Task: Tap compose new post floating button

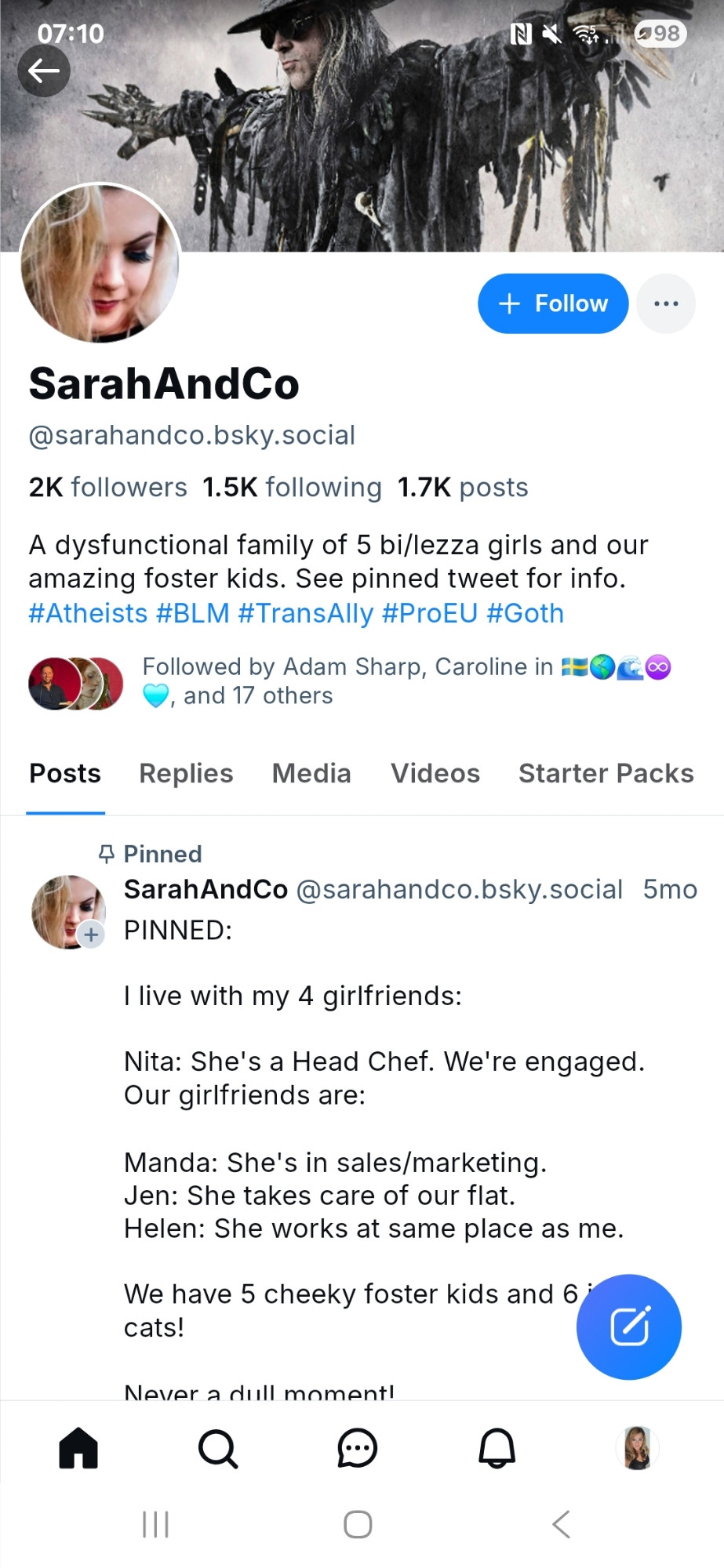Action: point(629,1327)
